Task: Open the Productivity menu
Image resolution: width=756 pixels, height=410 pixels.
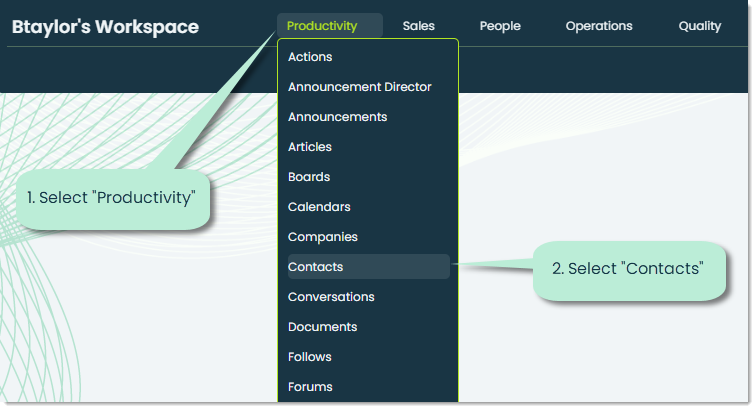Action: point(329,26)
